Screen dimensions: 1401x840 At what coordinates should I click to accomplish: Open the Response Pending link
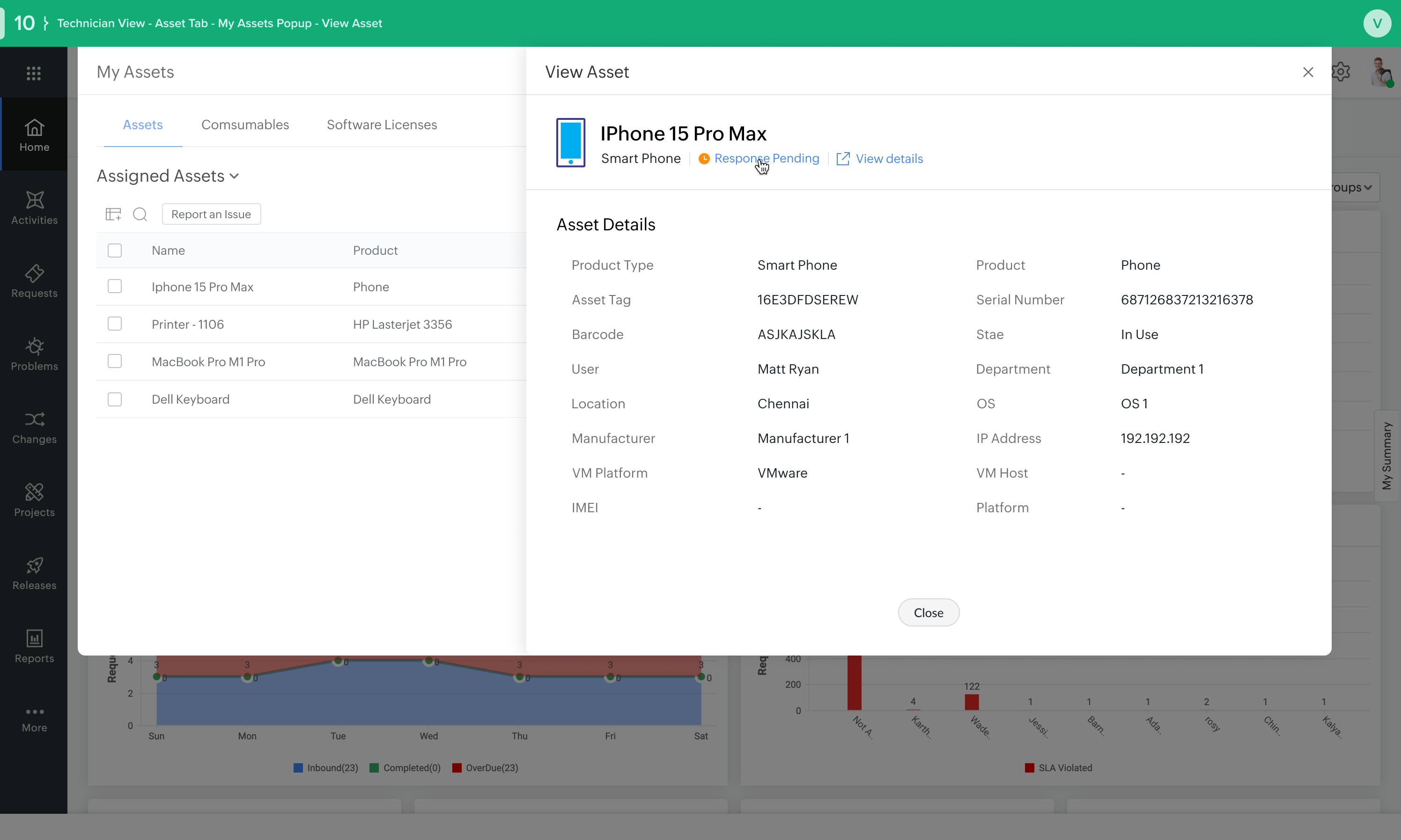[x=767, y=158]
